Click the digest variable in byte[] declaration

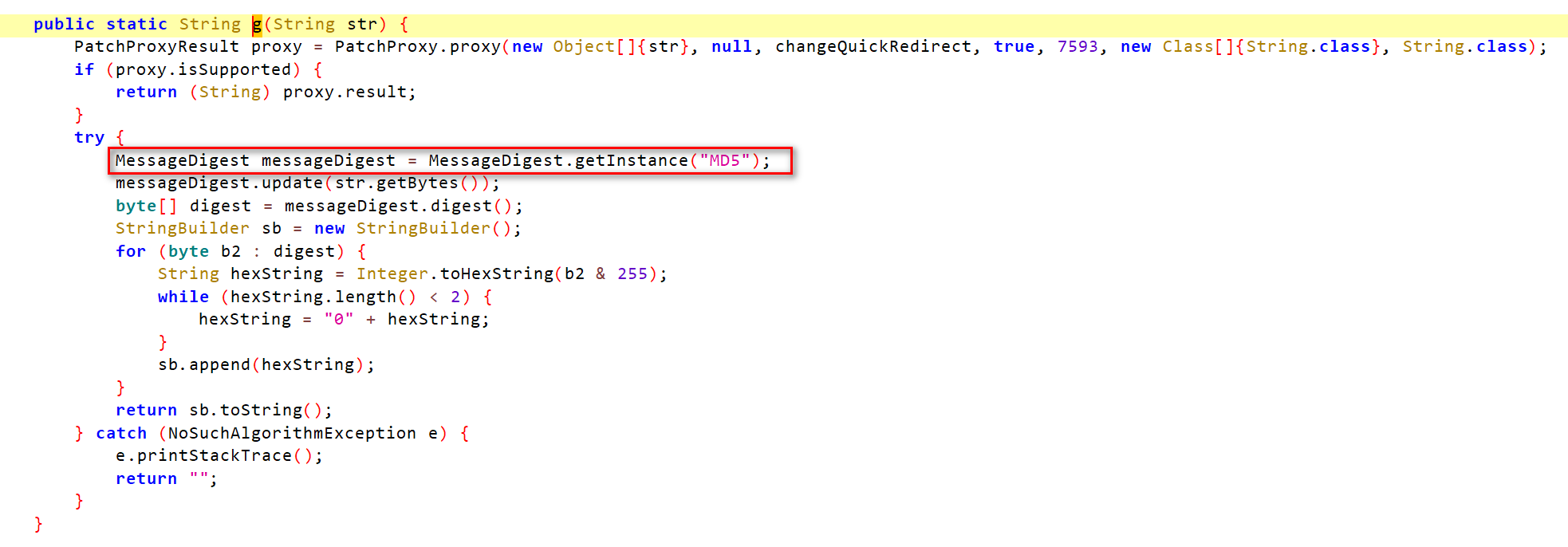coord(220,207)
